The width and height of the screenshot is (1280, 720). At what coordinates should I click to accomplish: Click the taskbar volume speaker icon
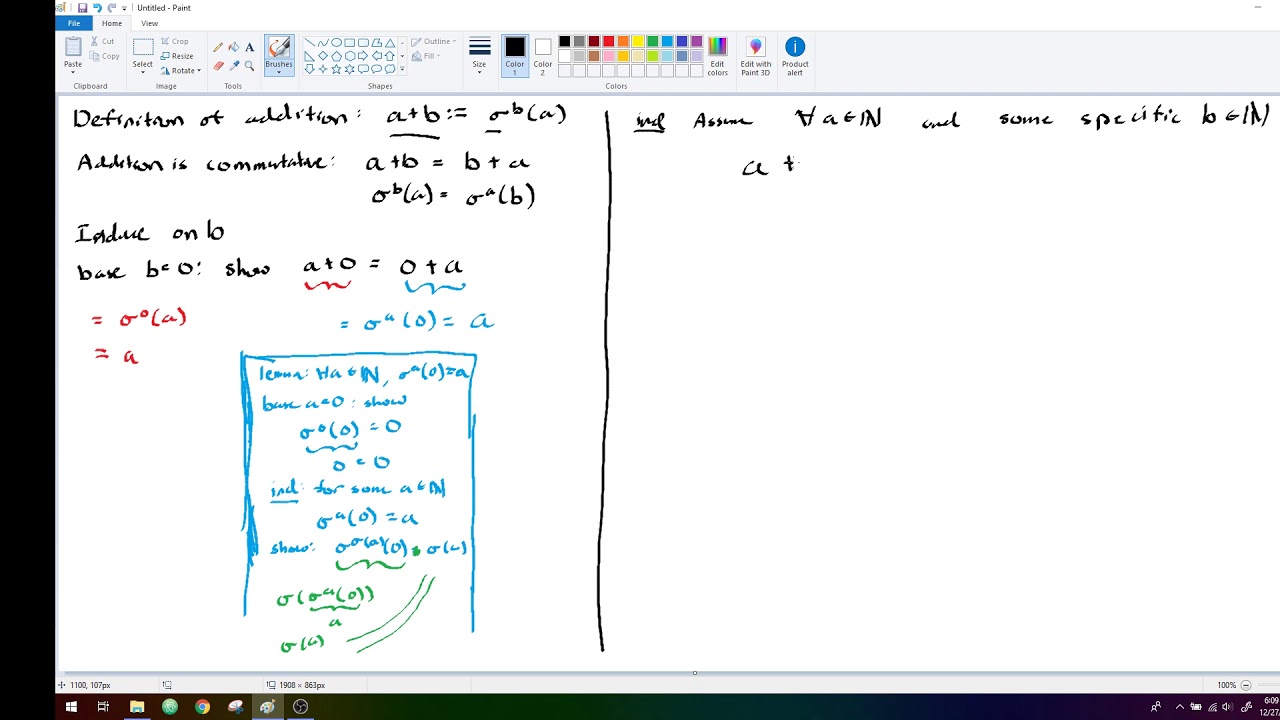(x=1227, y=707)
